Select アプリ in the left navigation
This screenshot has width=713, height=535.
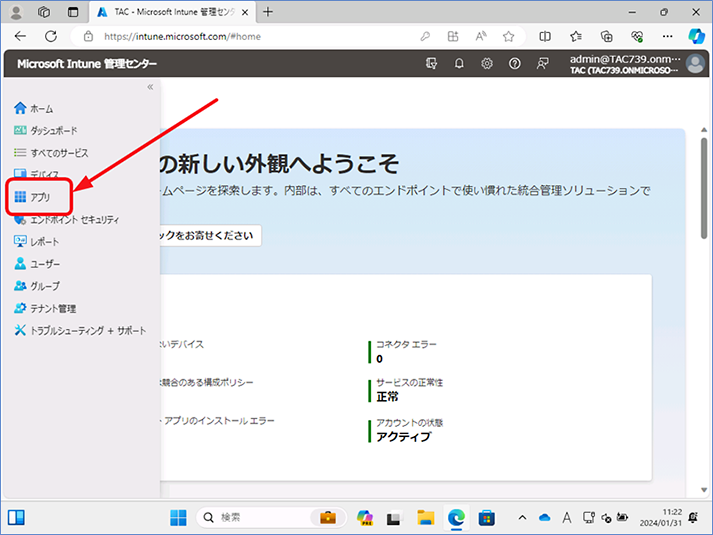[32, 197]
